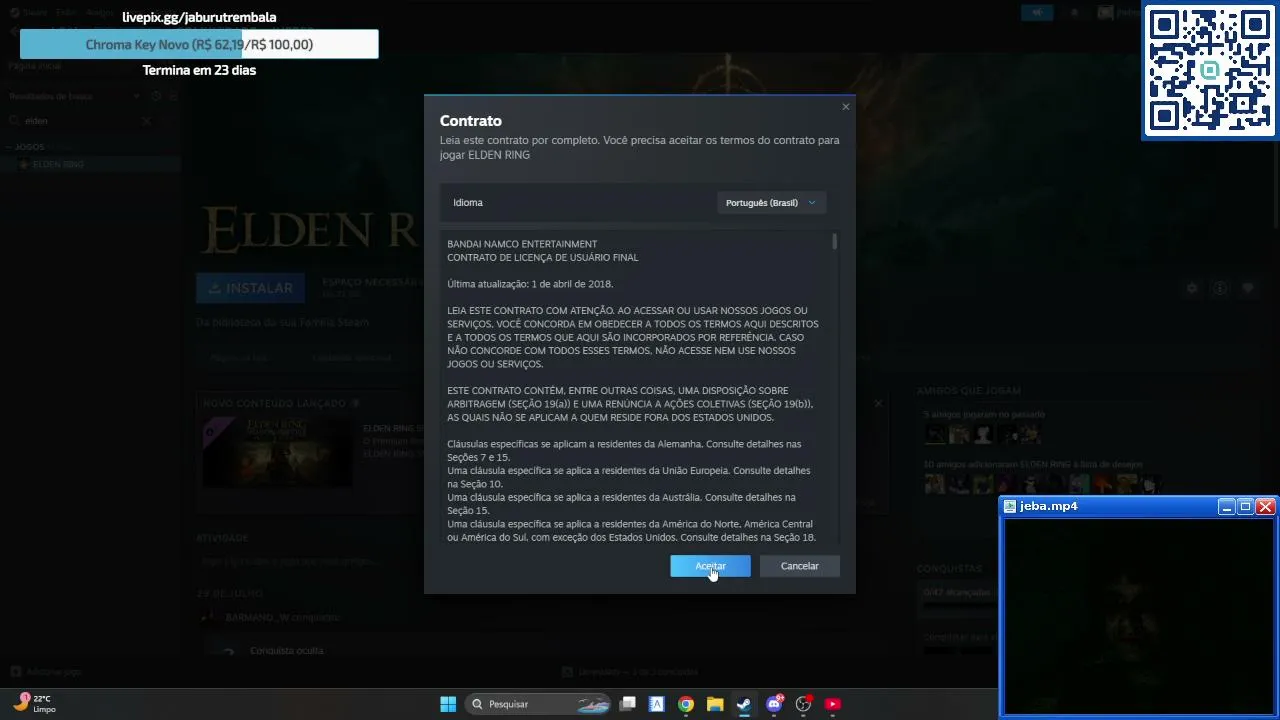This screenshot has height=720, width=1280.
Task: Maximize the jeba.mp4 window
Action: click(1245, 507)
